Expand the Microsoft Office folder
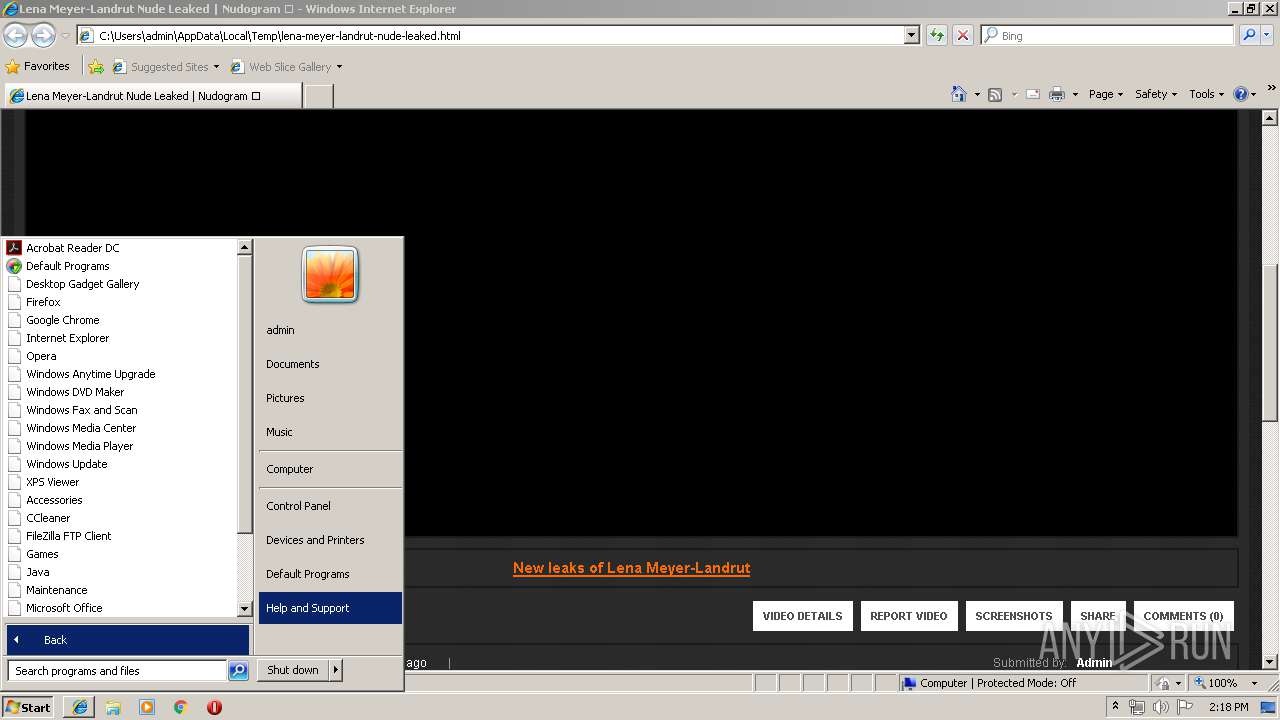 click(x=64, y=608)
